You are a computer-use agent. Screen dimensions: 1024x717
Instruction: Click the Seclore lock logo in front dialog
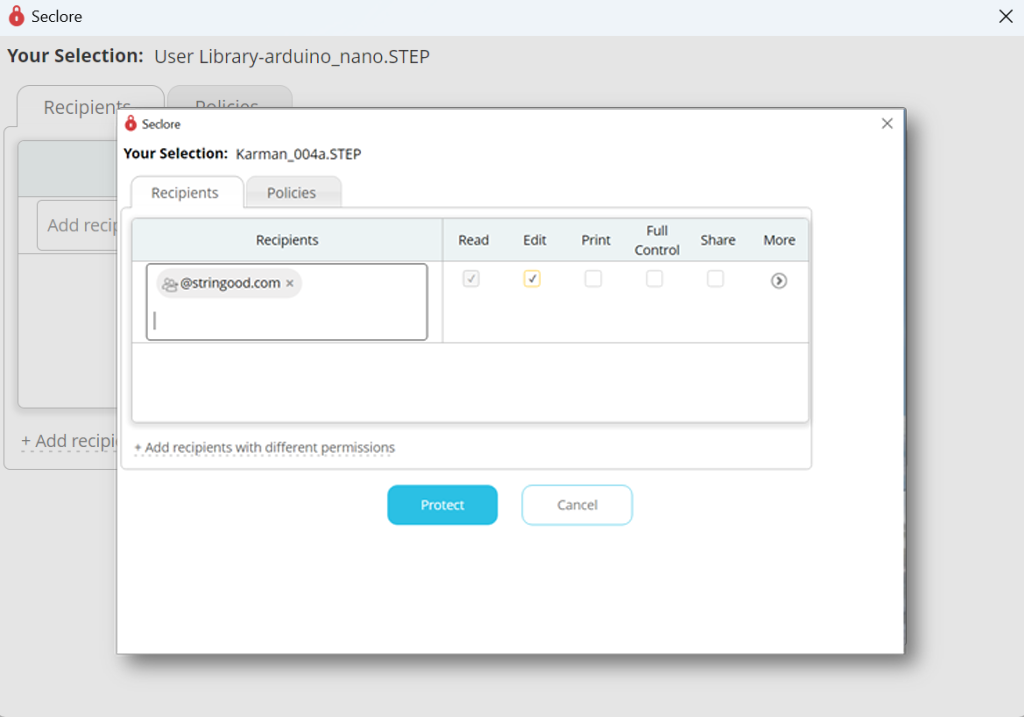[131, 123]
